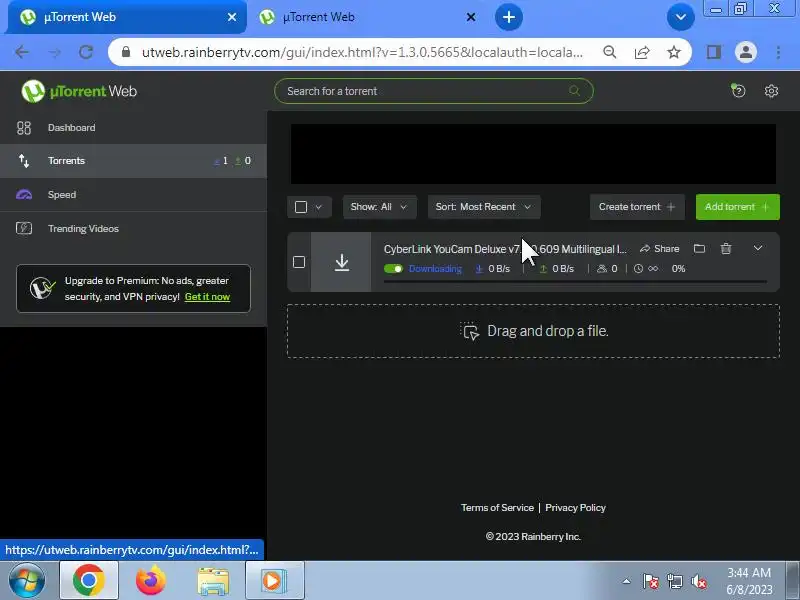
Task: Open Chrome tab search dropdown
Action: tap(680, 17)
